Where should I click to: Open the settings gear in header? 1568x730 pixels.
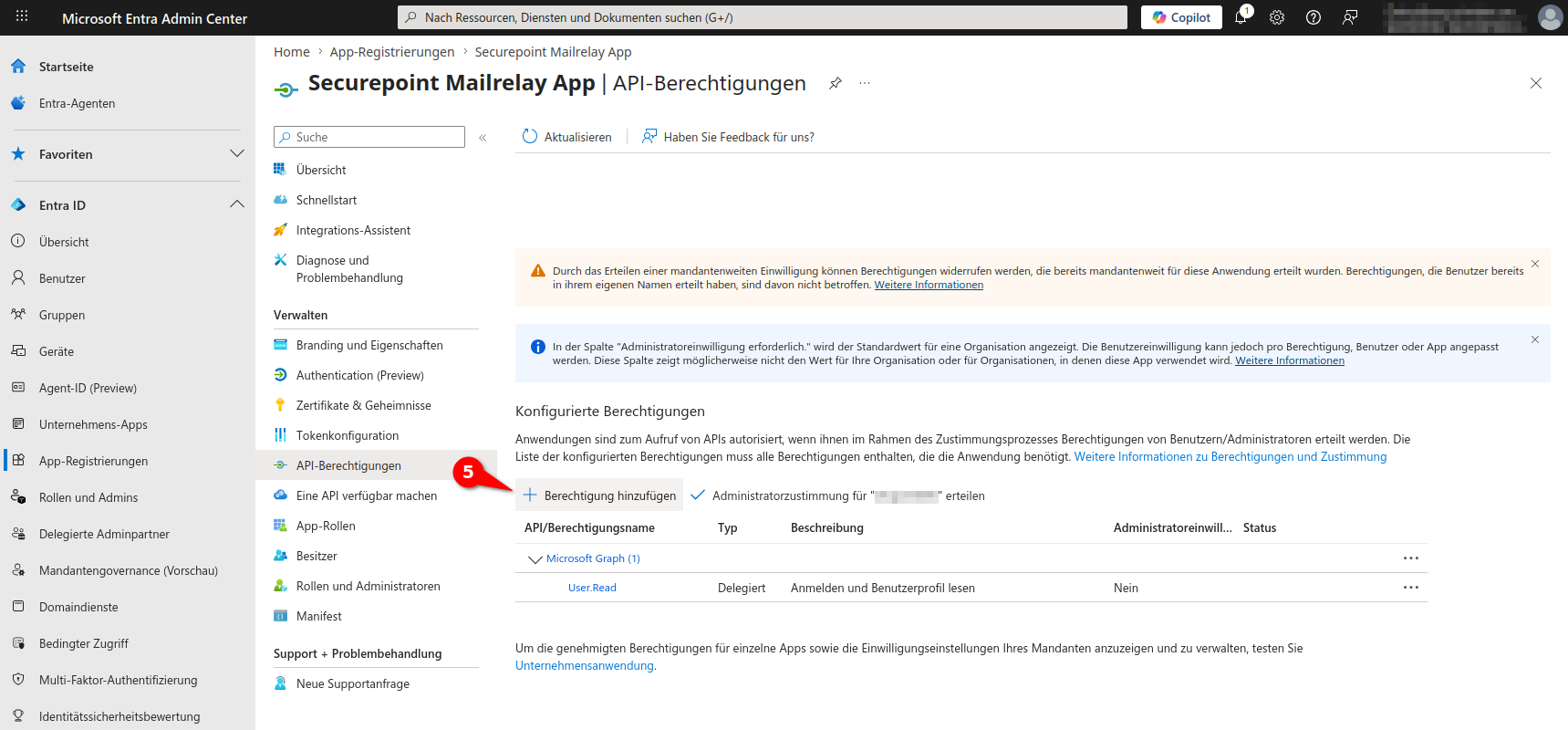click(x=1277, y=17)
